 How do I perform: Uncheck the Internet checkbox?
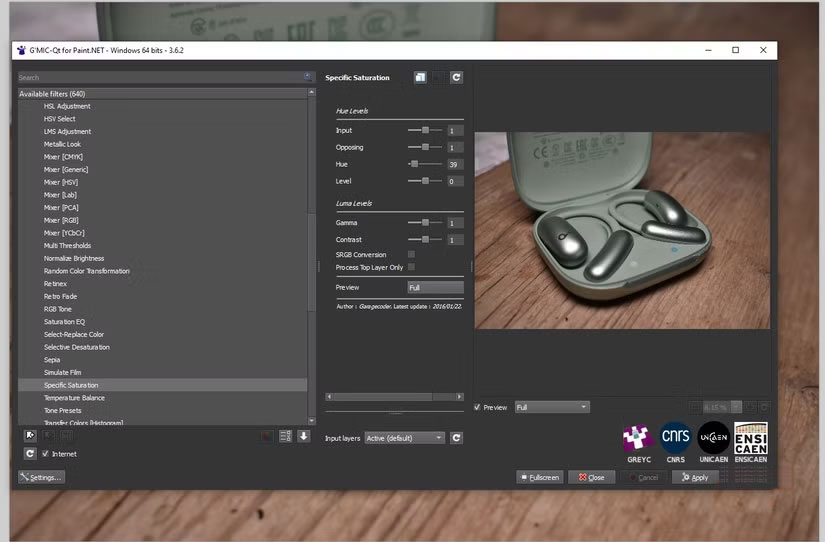pos(46,454)
